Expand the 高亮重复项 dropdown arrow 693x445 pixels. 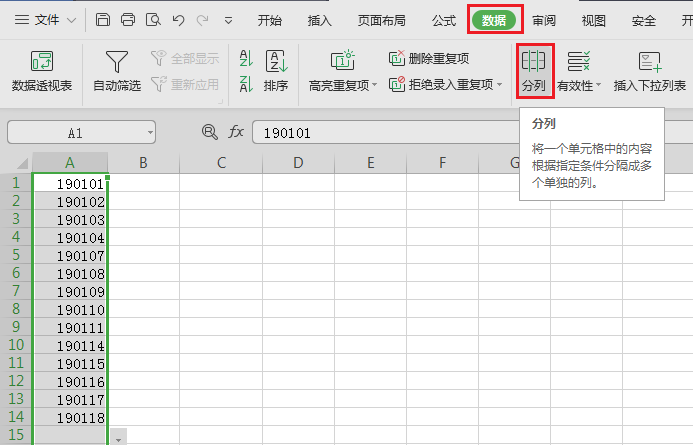click(x=374, y=85)
